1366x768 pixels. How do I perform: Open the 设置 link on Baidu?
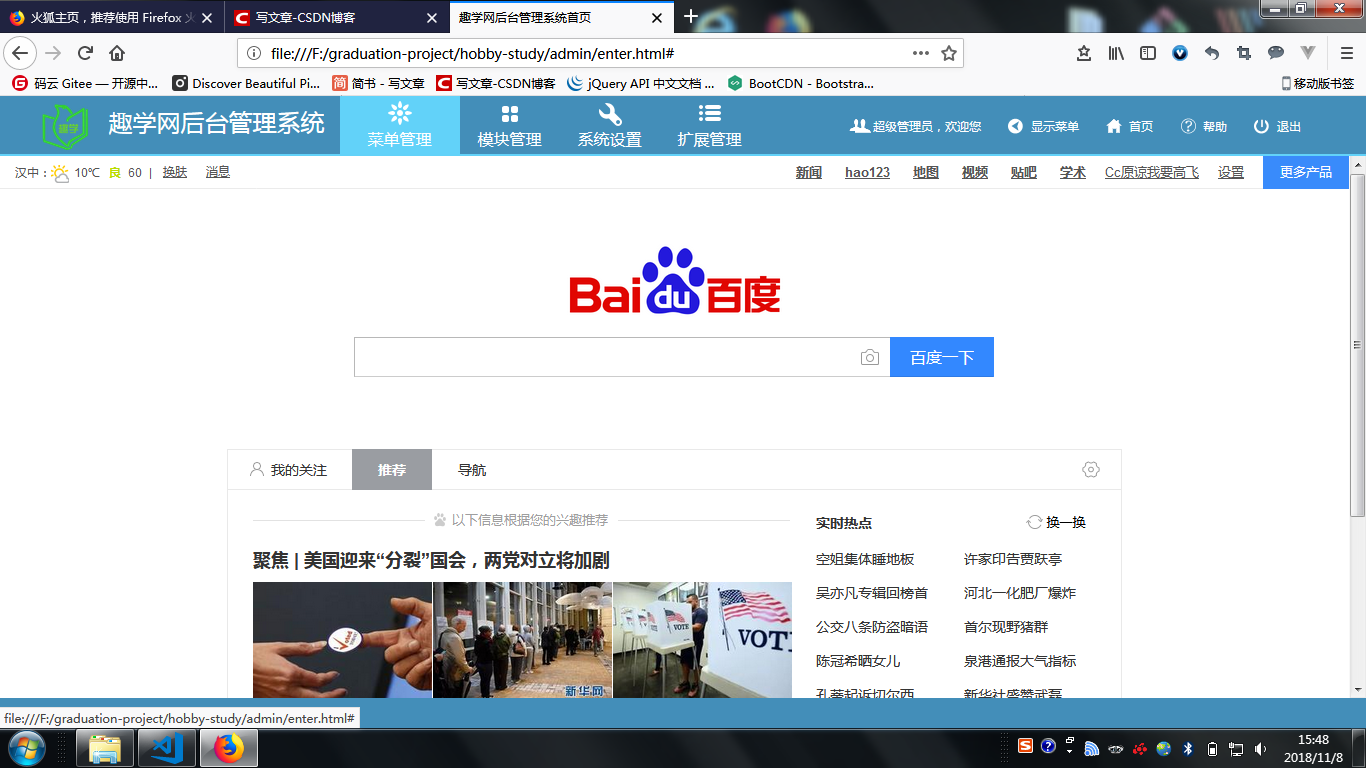[x=1231, y=172]
